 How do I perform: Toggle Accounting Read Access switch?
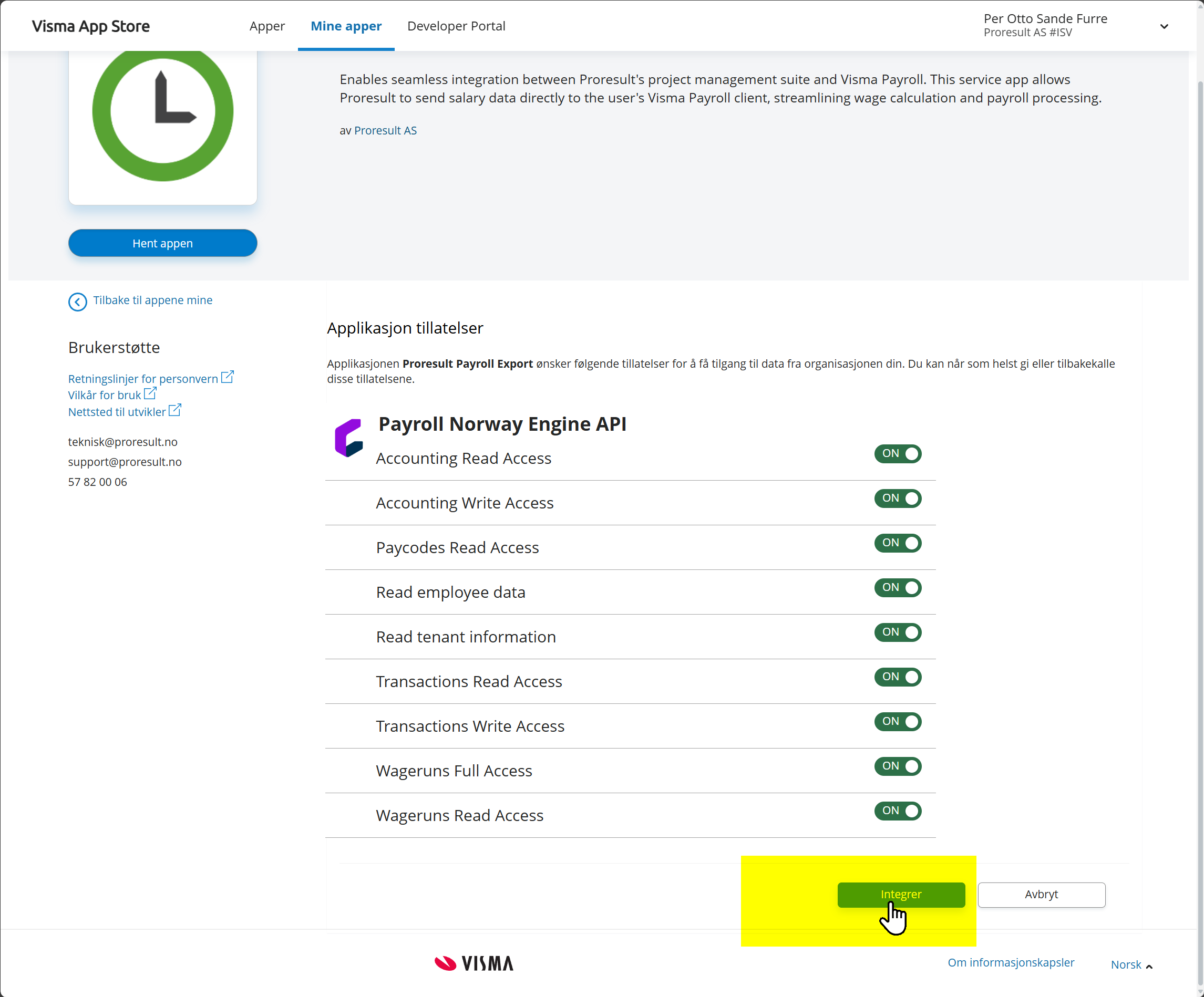(x=897, y=454)
